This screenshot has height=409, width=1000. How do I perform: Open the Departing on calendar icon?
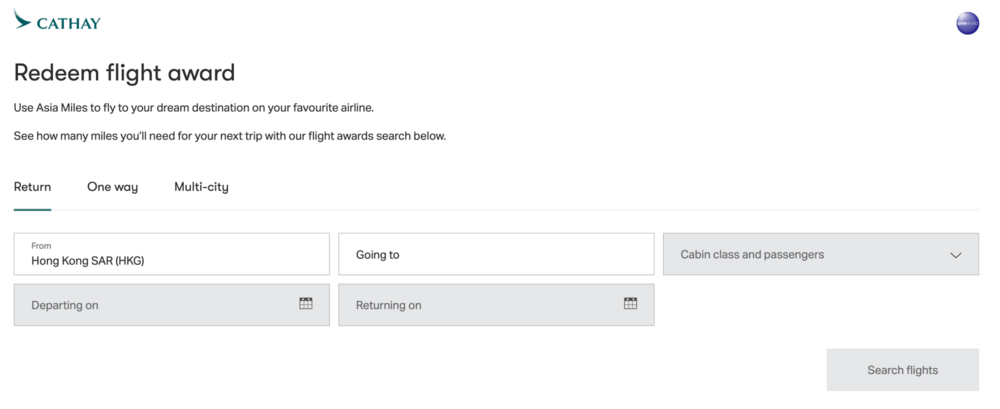tap(306, 304)
